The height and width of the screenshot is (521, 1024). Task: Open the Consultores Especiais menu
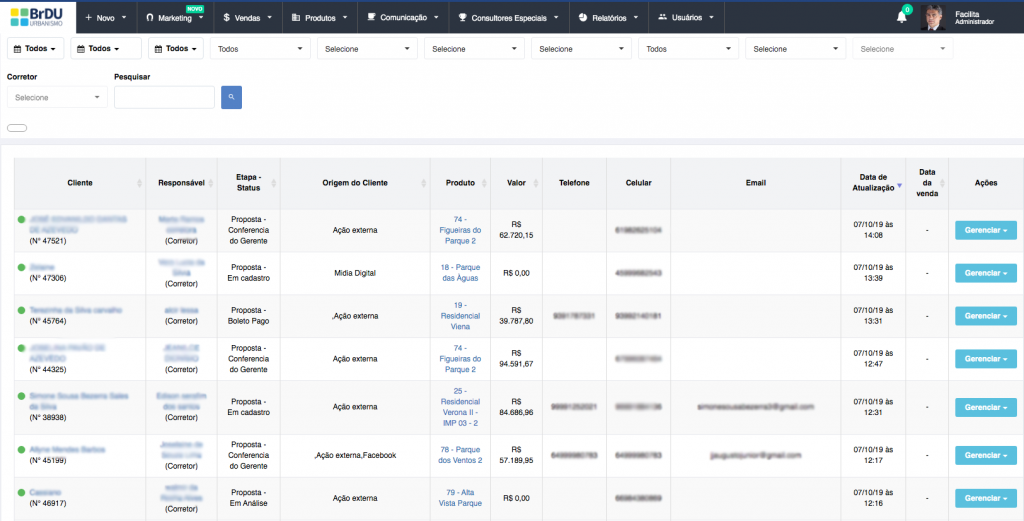point(508,17)
